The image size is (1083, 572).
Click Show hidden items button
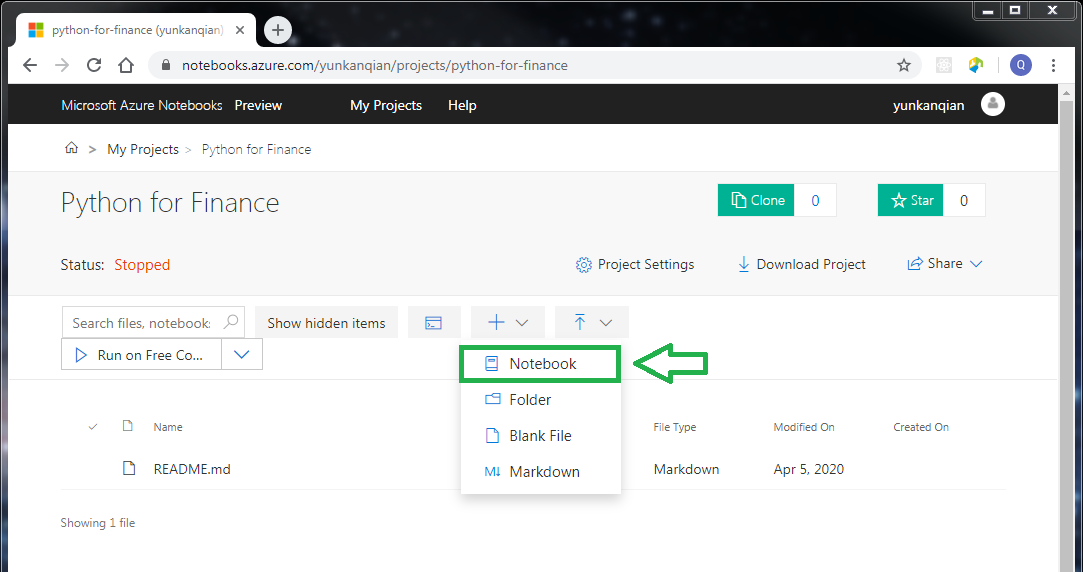pos(327,323)
